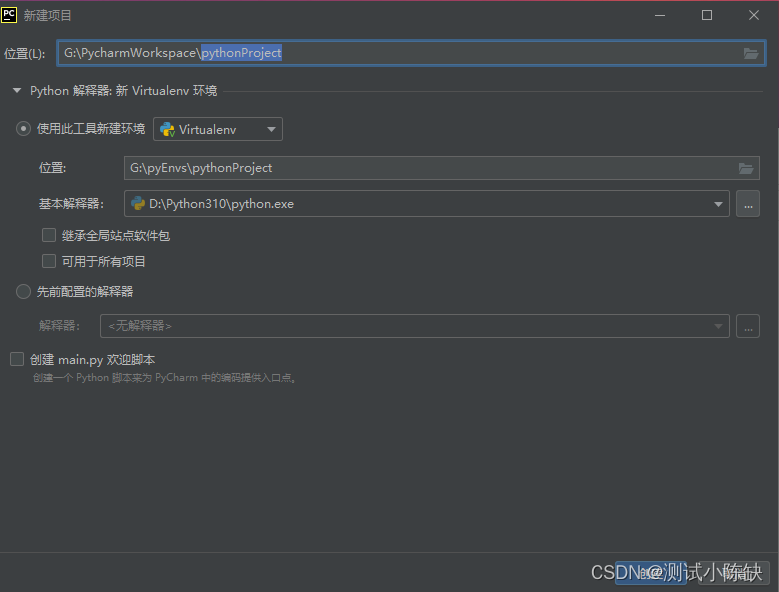Select the new environment radio option

[x=23, y=129]
